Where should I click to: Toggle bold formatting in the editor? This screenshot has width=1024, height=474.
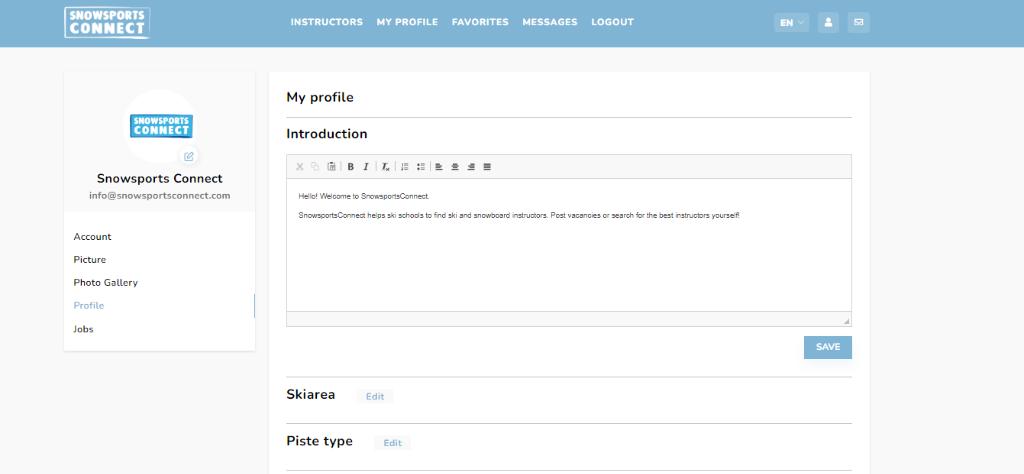[x=351, y=166]
